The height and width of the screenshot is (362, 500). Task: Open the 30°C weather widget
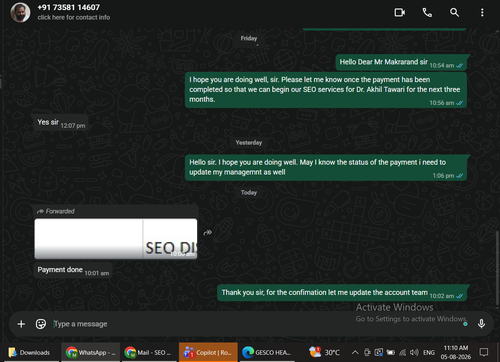[324, 352]
